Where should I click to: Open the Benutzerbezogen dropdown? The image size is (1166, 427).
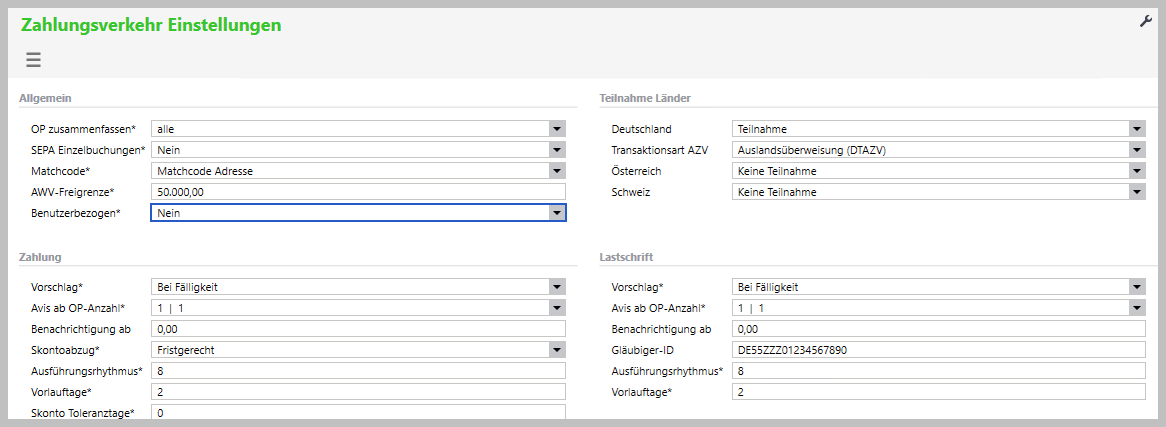[557, 213]
